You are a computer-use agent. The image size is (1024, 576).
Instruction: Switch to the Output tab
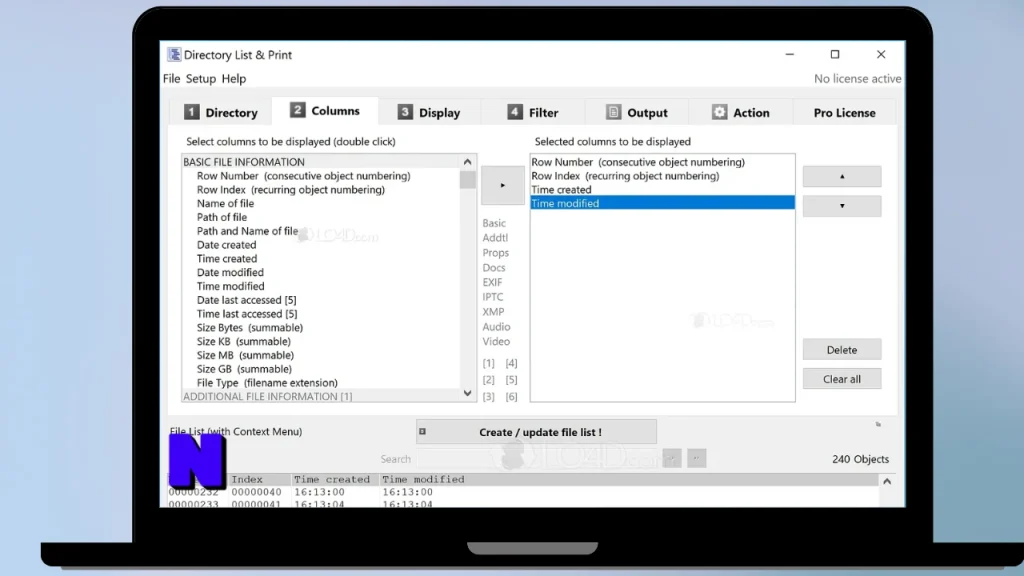(x=637, y=112)
